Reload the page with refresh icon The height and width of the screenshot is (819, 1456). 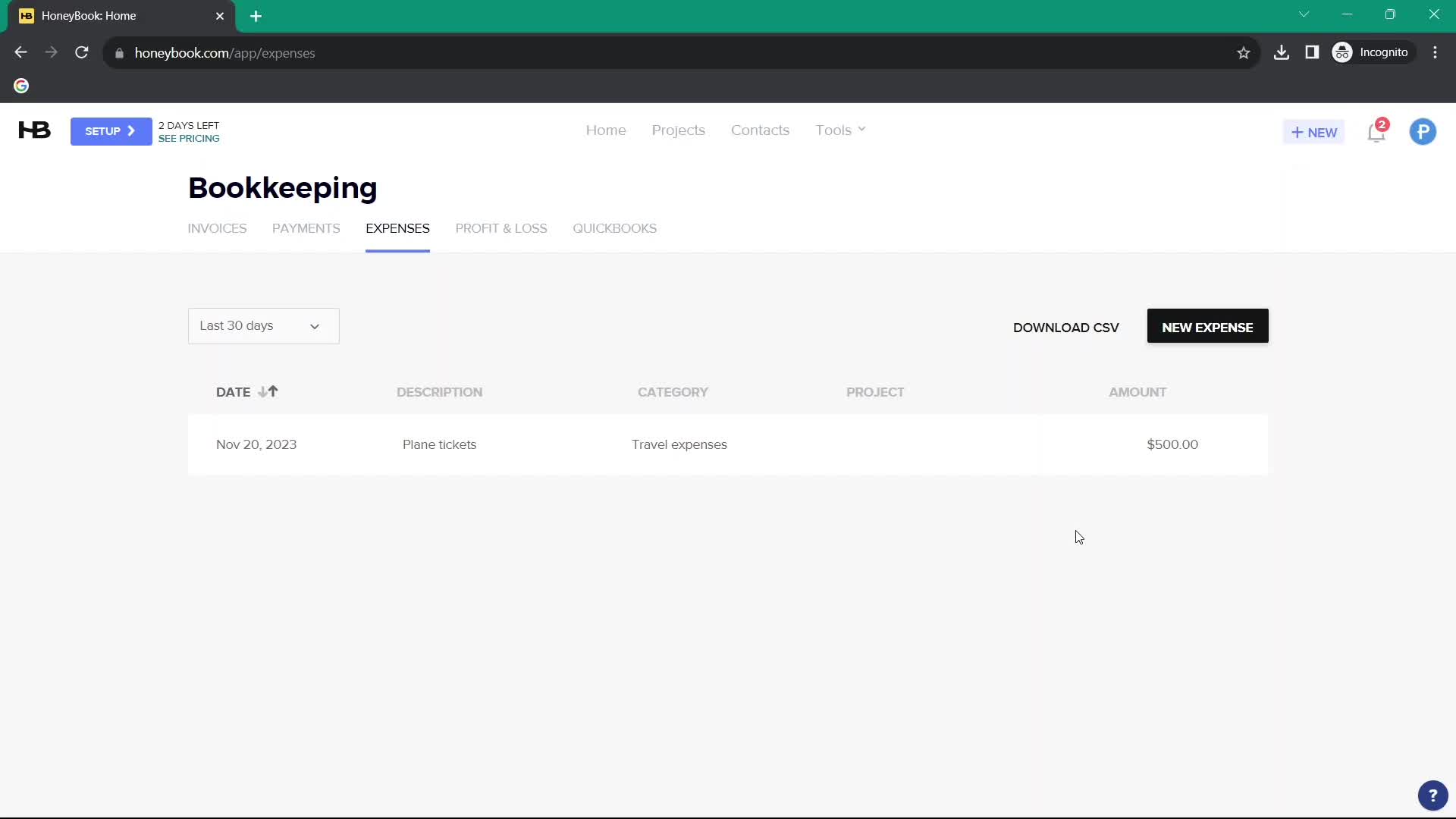point(82,52)
